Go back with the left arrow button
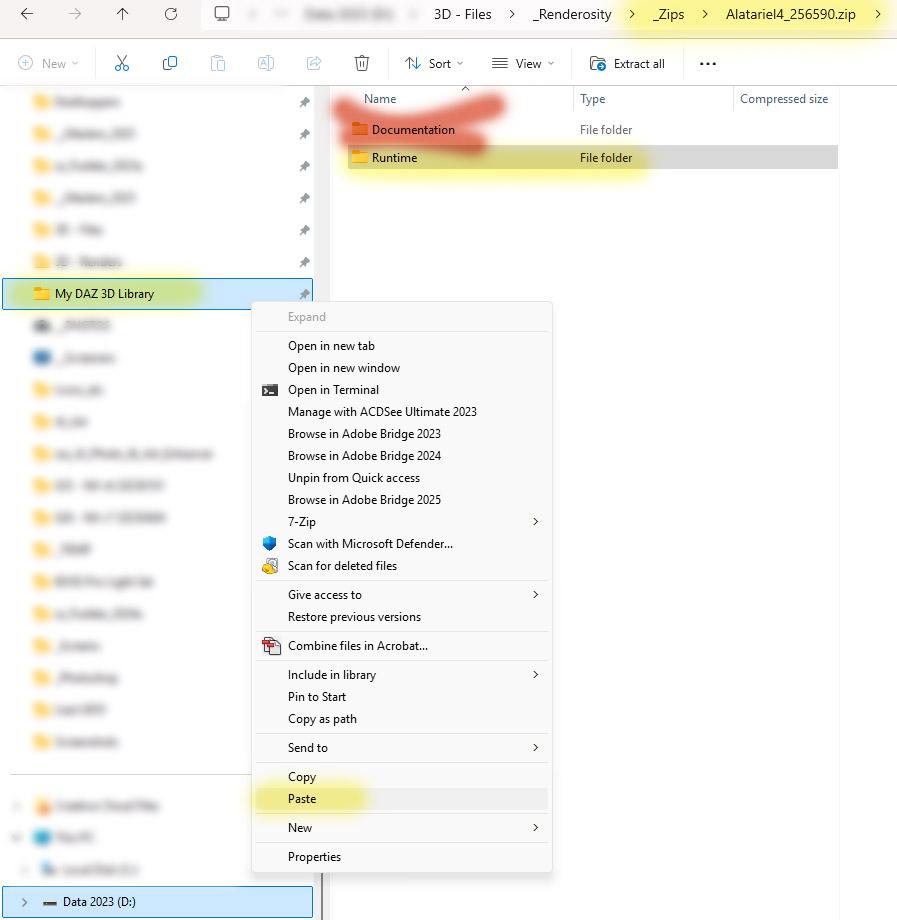897x920 pixels. tap(27, 14)
